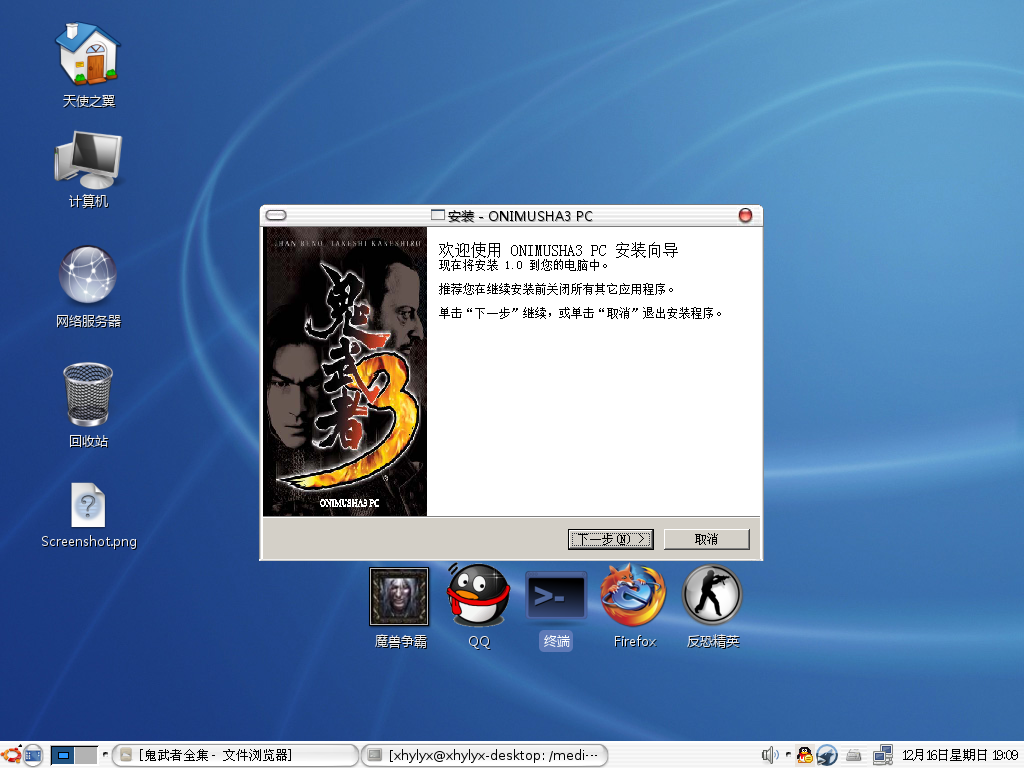Click the 欢迎使用 ONIMUSHA3 PC 安装向导 heading
This screenshot has height=768, width=1024.
point(558,250)
